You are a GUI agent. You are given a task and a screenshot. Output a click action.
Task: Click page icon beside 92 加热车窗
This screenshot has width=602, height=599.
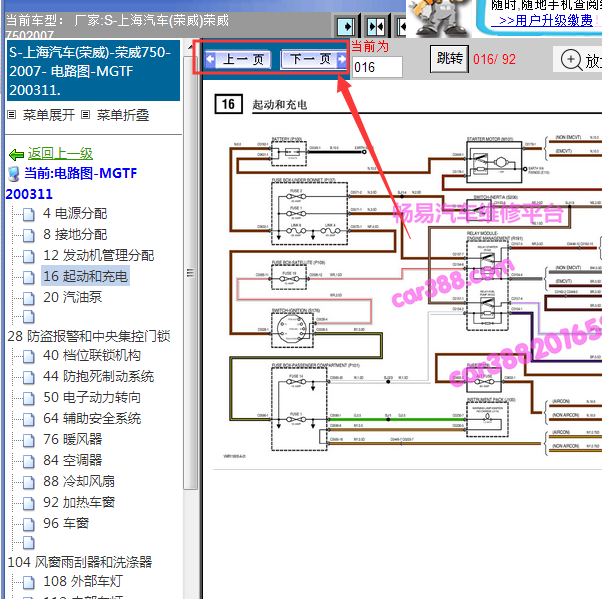click(29, 503)
